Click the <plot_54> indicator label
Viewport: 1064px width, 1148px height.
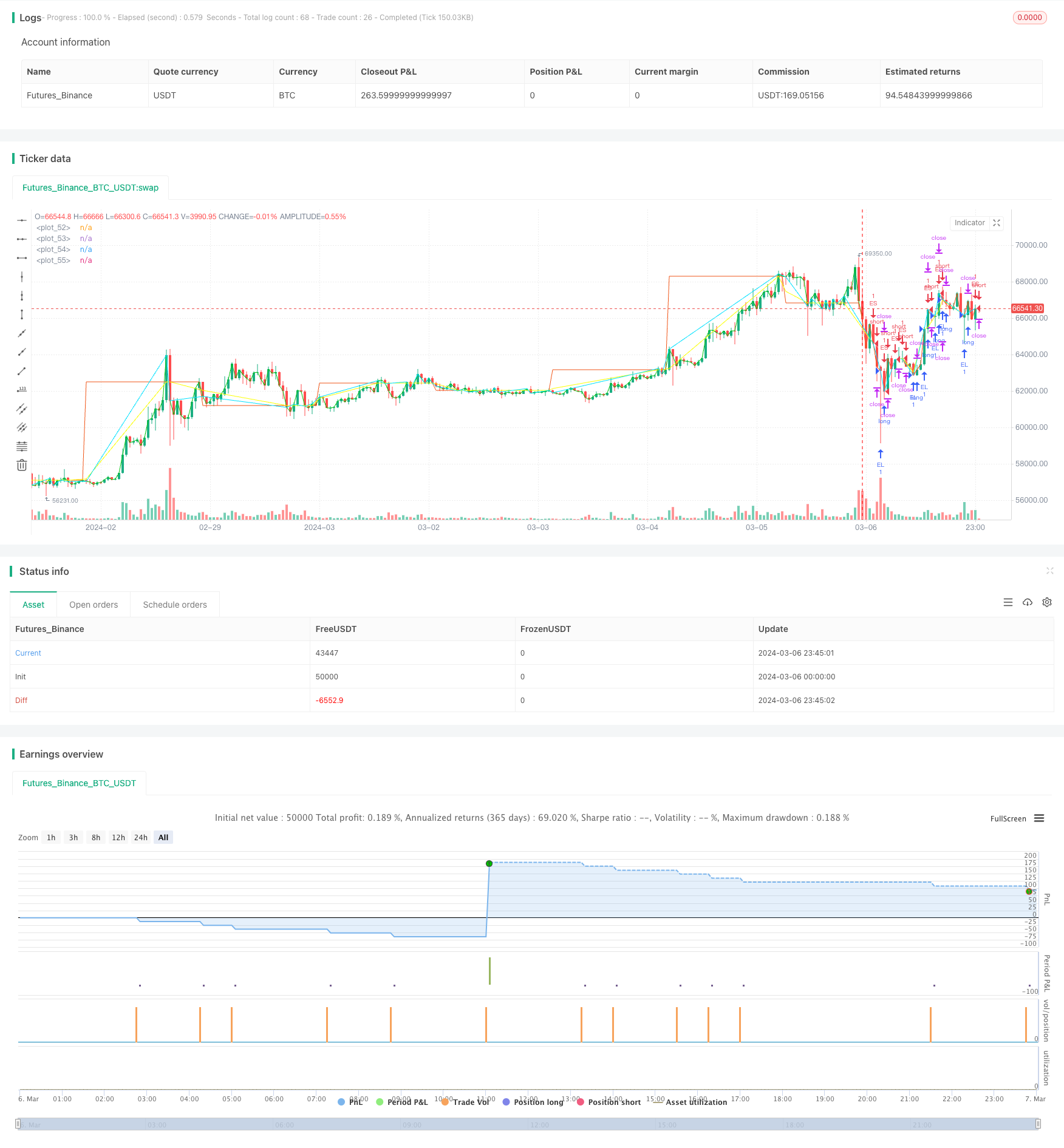click(53, 250)
